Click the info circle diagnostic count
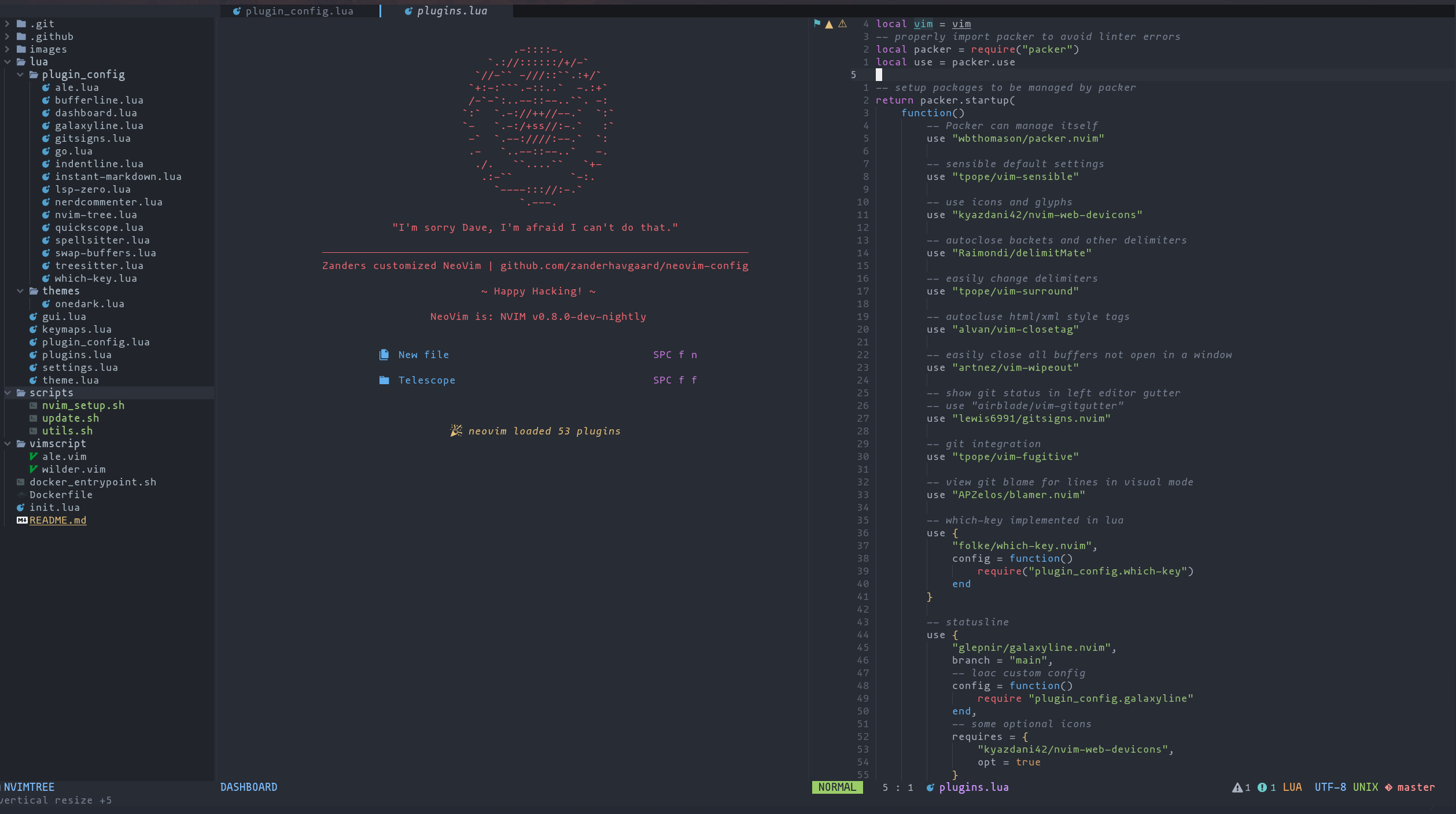This screenshot has width=1456, height=814. [x=1262, y=787]
